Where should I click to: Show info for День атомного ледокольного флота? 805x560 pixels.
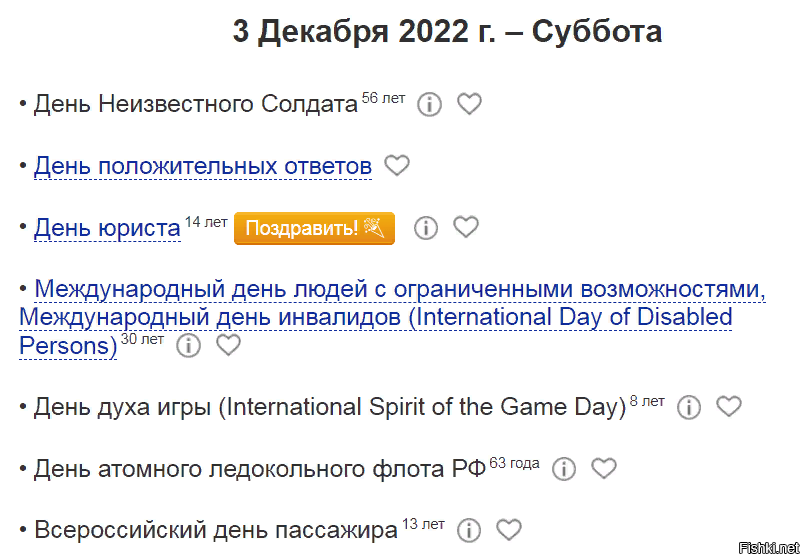(x=564, y=468)
